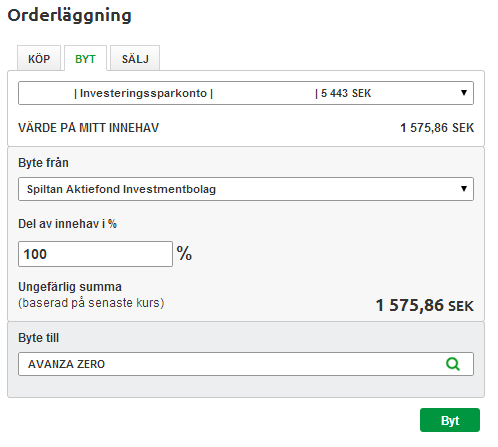Image resolution: width=498 pixels, height=447 pixels.
Task: Click the AVANZA ZERO Byte till field
Action: [x=246, y=364]
